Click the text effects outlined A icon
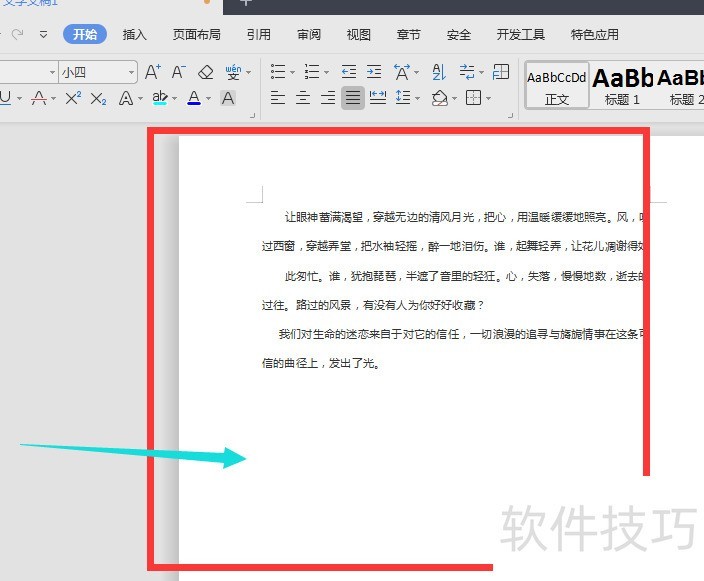 pos(126,98)
